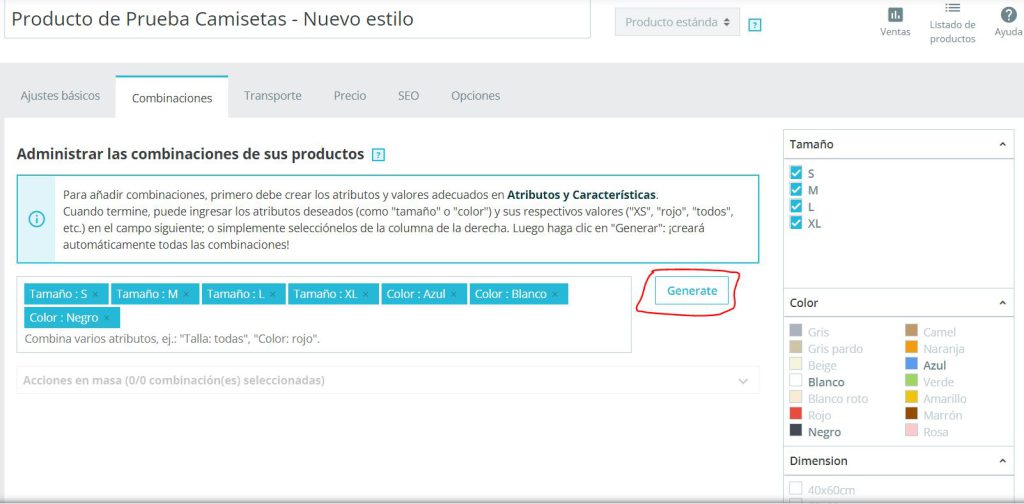
Task: Uncheck the XL size checkbox
Action: [x=795, y=223]
